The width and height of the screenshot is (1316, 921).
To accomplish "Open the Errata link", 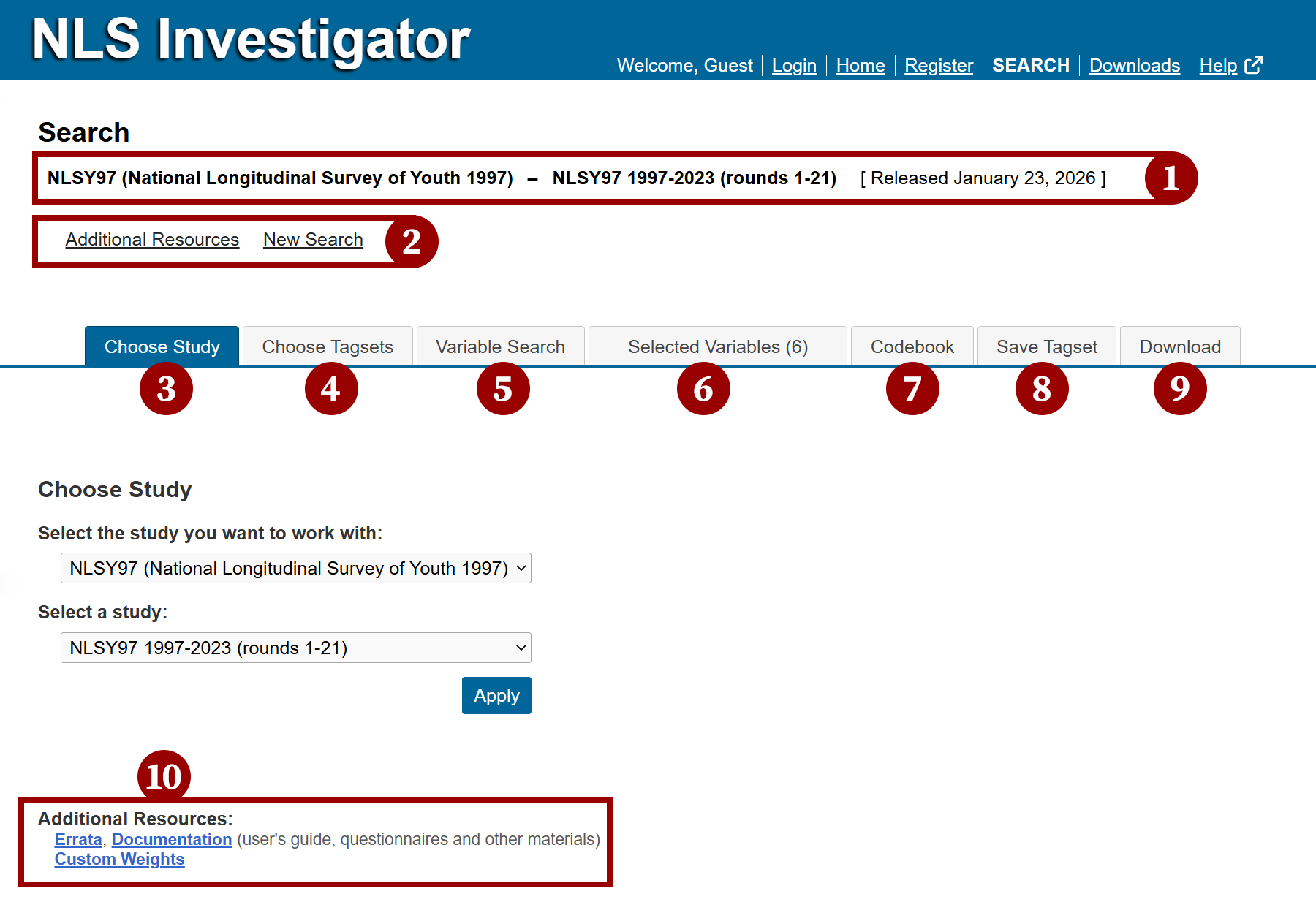I will point(78,839).
